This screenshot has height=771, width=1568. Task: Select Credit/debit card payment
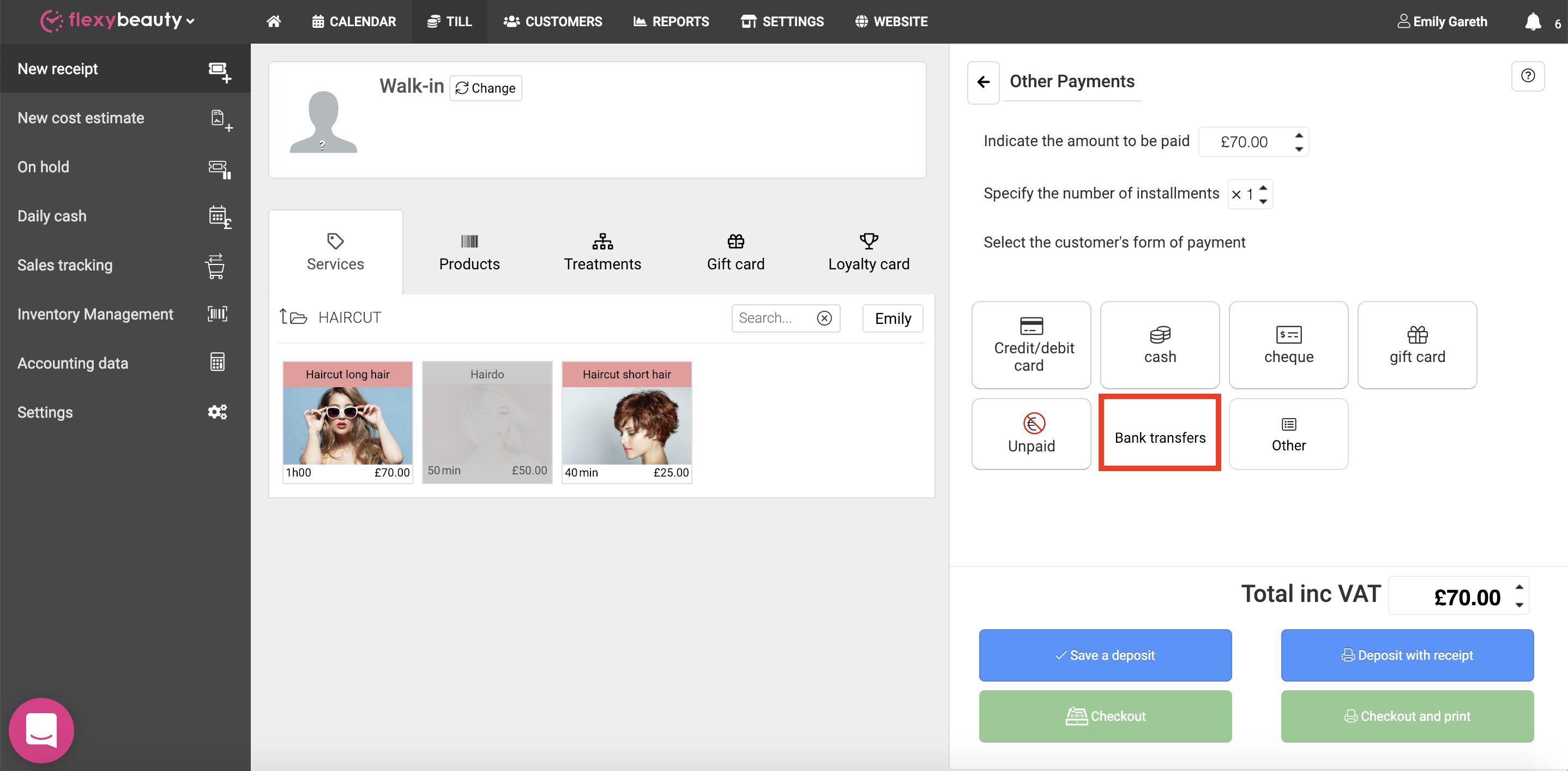point(1031,345)
